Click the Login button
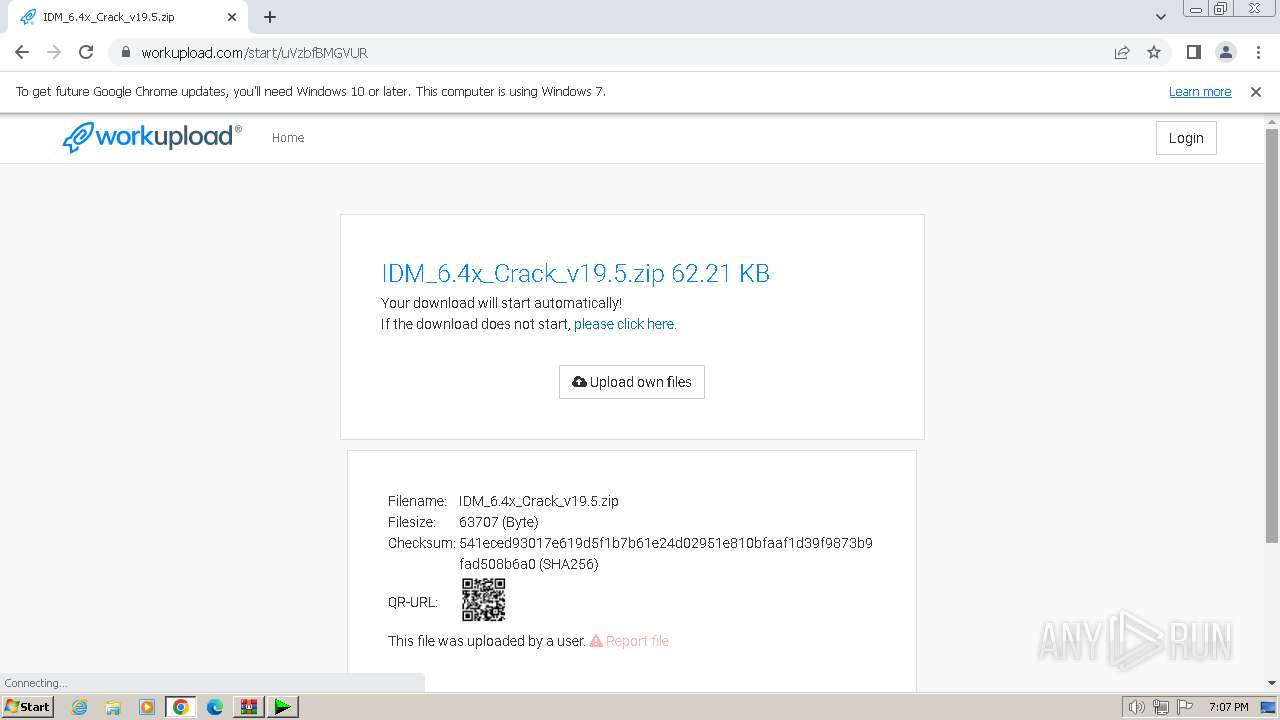Viewport: 1280px width, 720px height. click(1186, 138)
